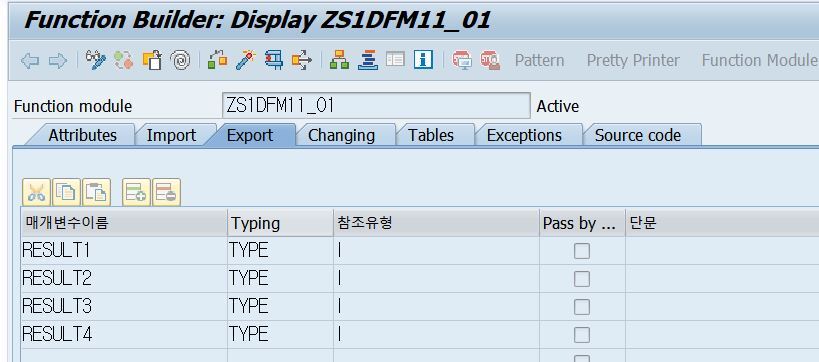Click the short text cell for RESULT1
Image resolution: width=819 pixels, height=362 pixels.
click(x=722, y=251)
